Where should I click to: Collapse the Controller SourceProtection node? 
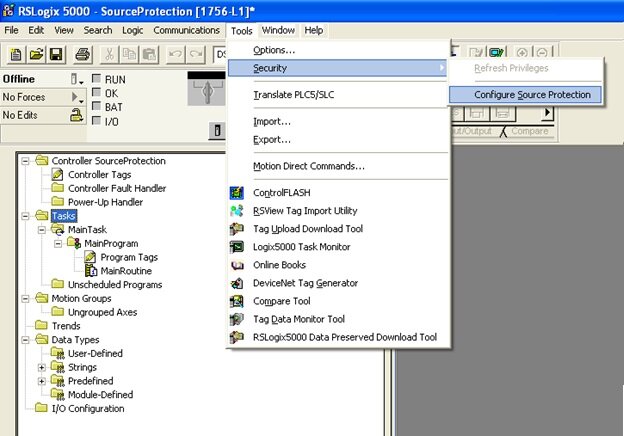pos(25,161)
